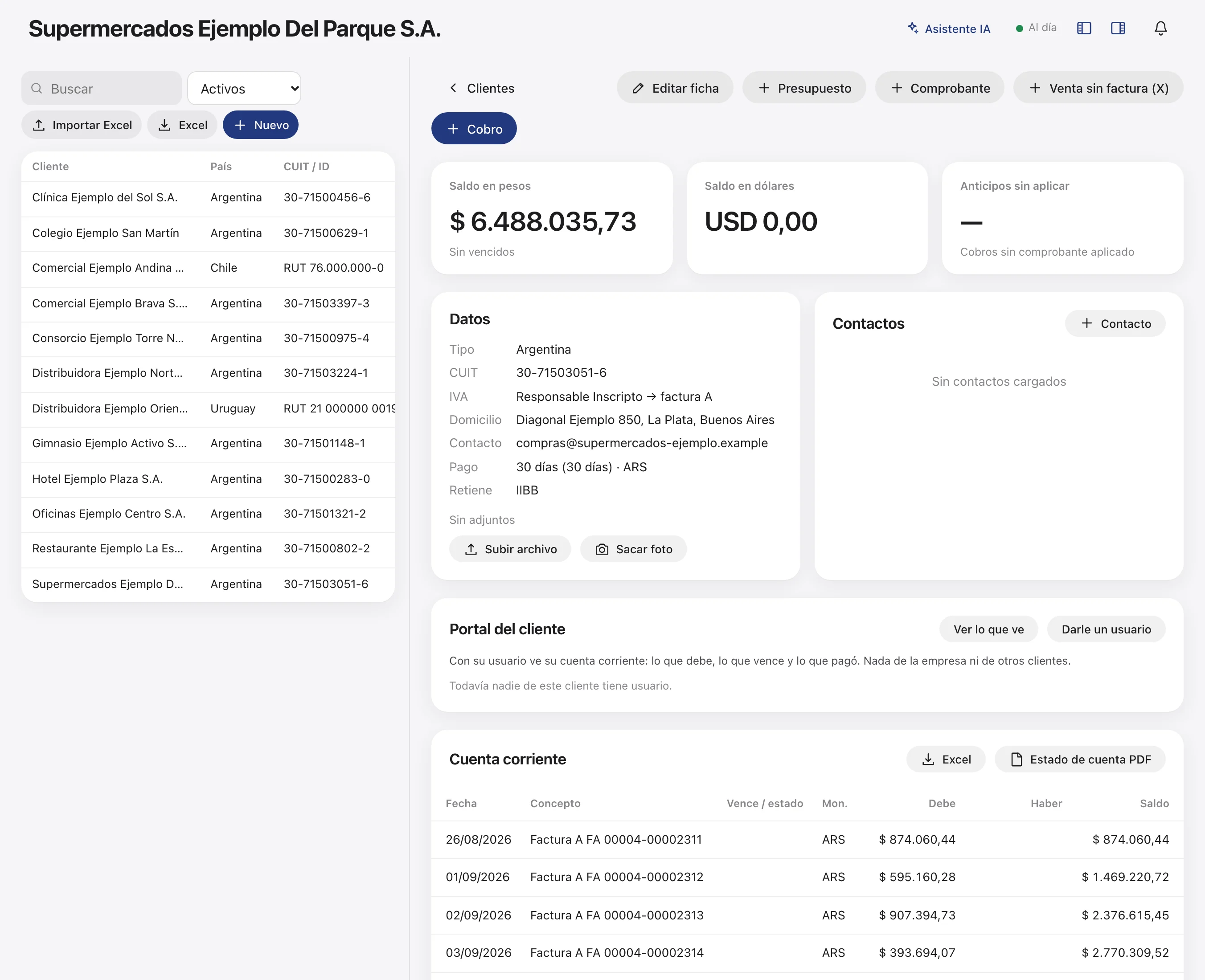Select Colegio Ejemplo San Martín row

pyautogui.click(x=208, y=234)
